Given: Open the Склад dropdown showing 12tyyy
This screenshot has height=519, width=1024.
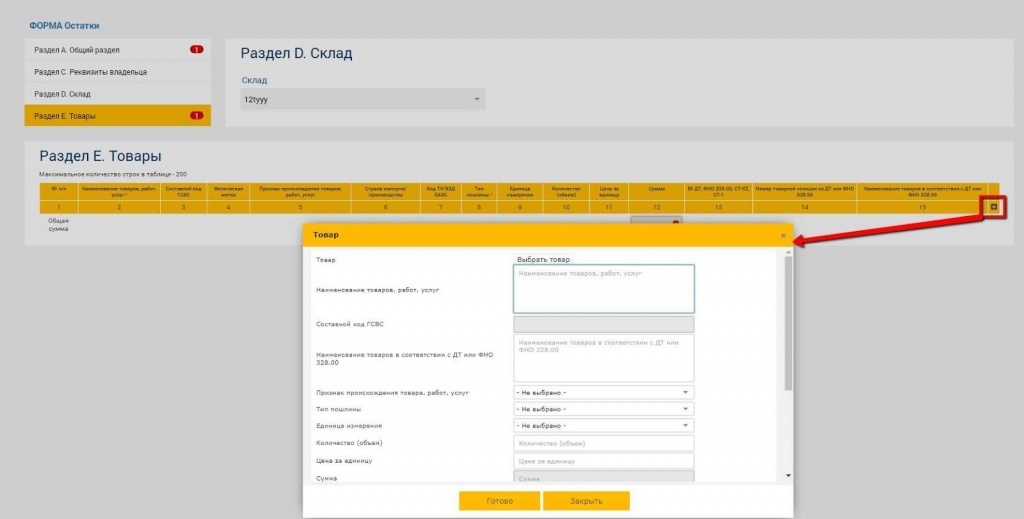Looking at the screenshot, I should (x=362, y=100).
